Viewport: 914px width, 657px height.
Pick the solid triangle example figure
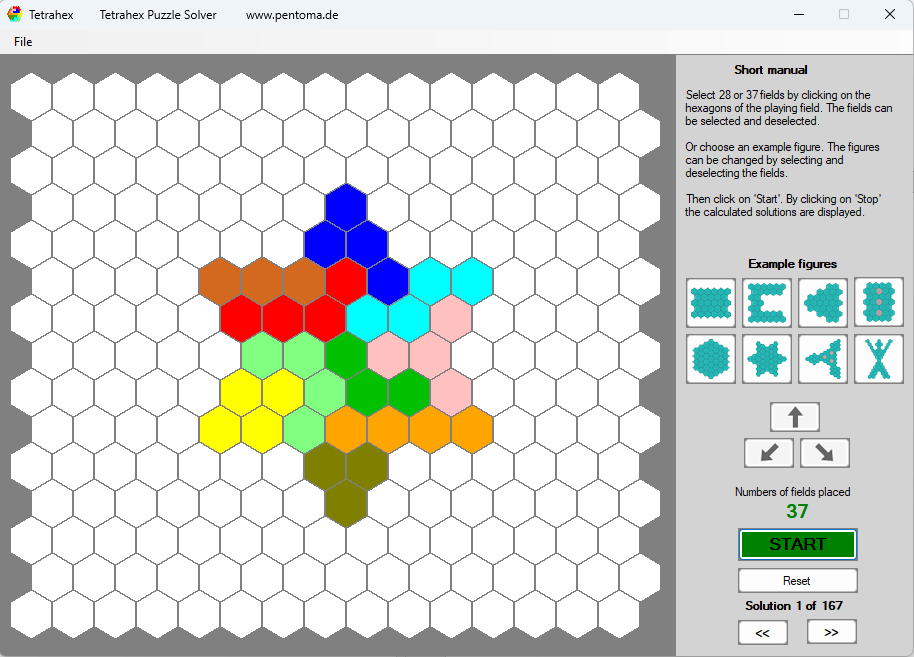pyautogui.click(x=822, y=303)
